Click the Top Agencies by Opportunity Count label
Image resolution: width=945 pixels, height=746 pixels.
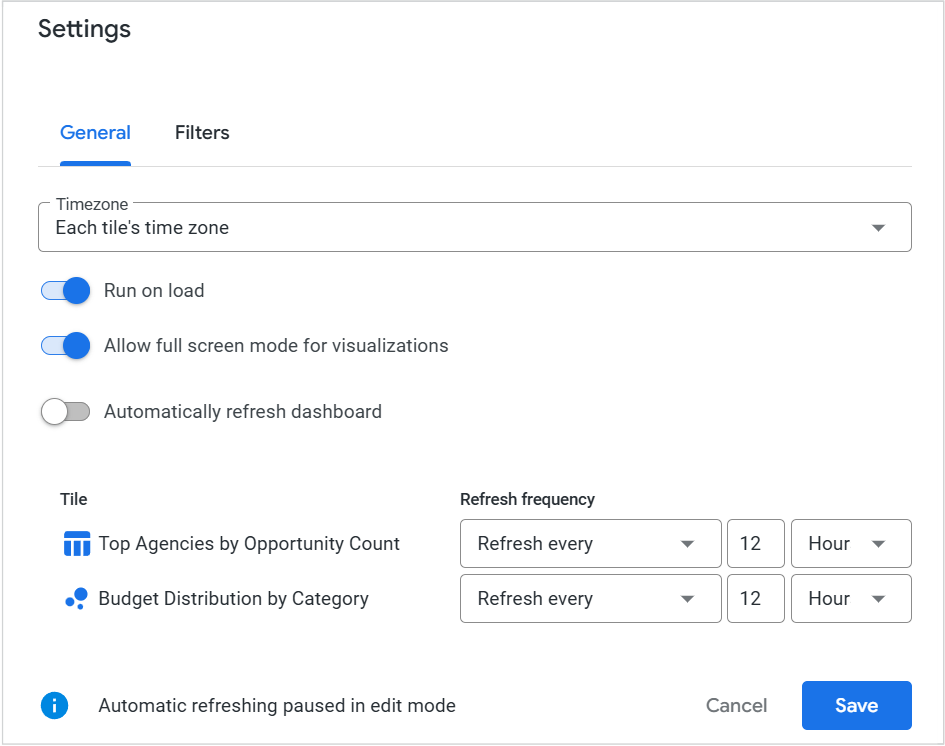[249, 544]
